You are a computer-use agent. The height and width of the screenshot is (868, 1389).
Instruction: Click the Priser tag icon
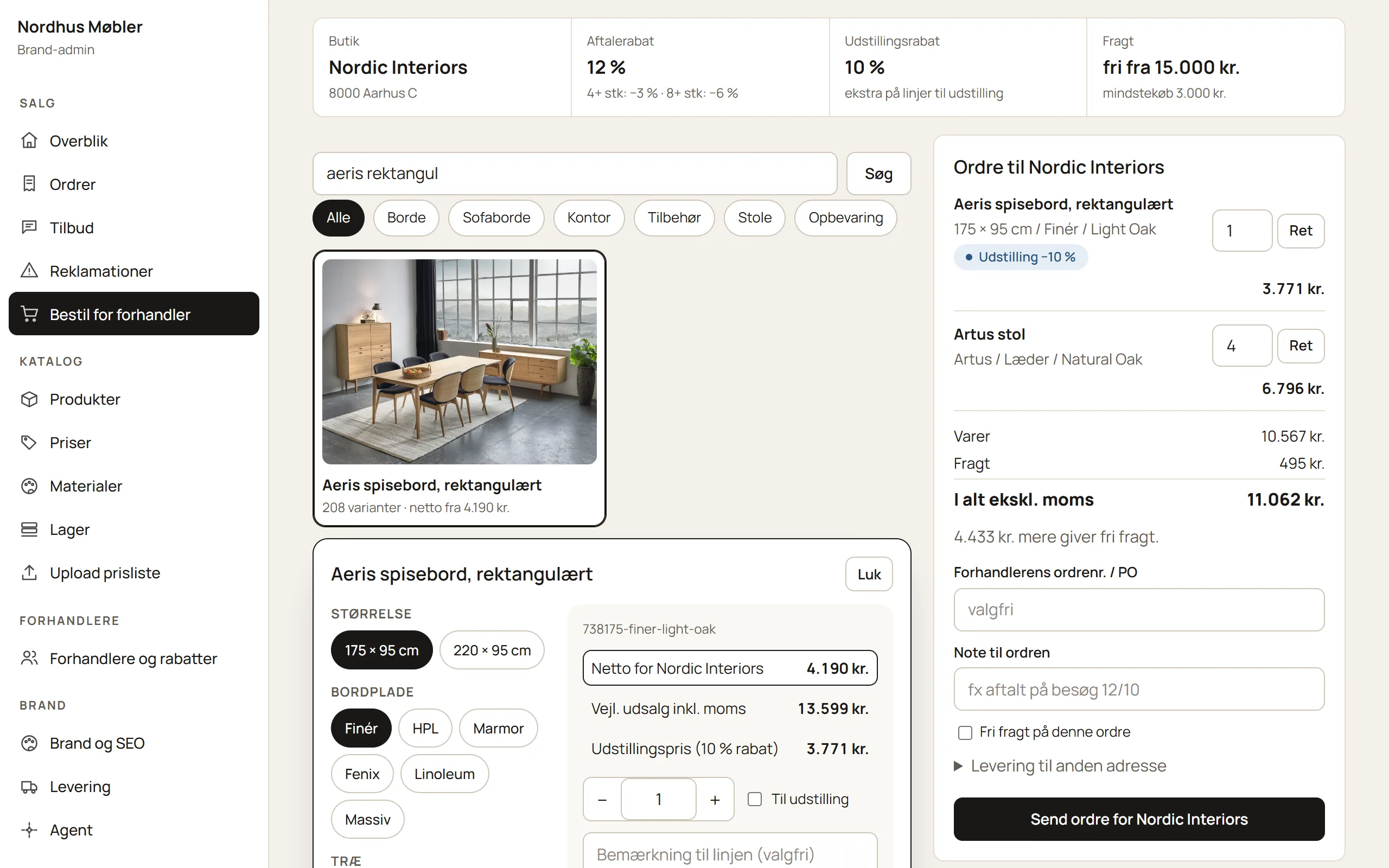(29, 443)
